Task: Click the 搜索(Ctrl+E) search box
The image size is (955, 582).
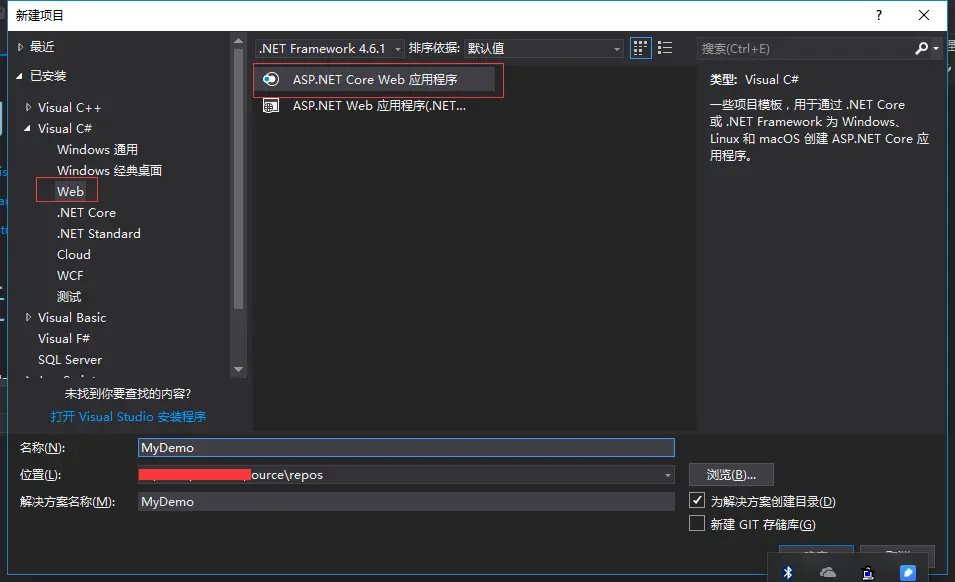Action: click(x=804, y=48)
